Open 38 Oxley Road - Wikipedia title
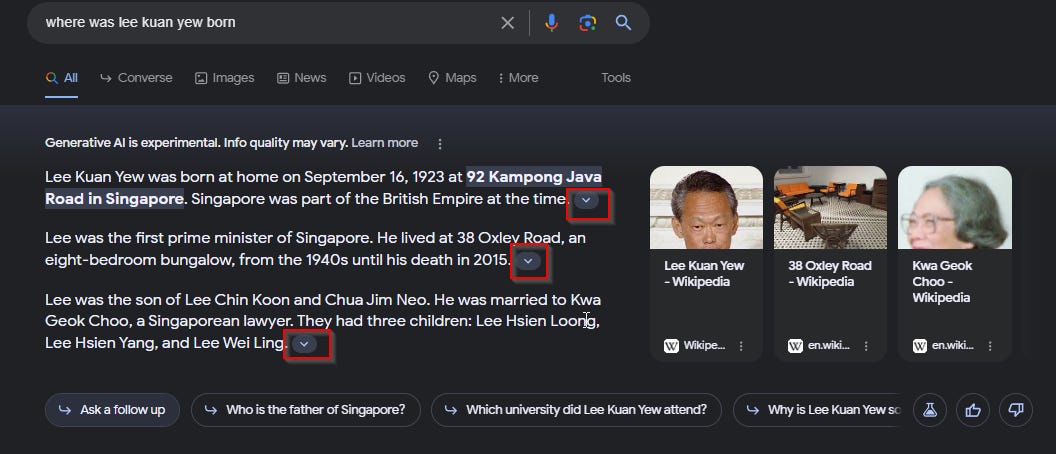Viewport: 1056px width, 454px height. [x=830, y=273]
